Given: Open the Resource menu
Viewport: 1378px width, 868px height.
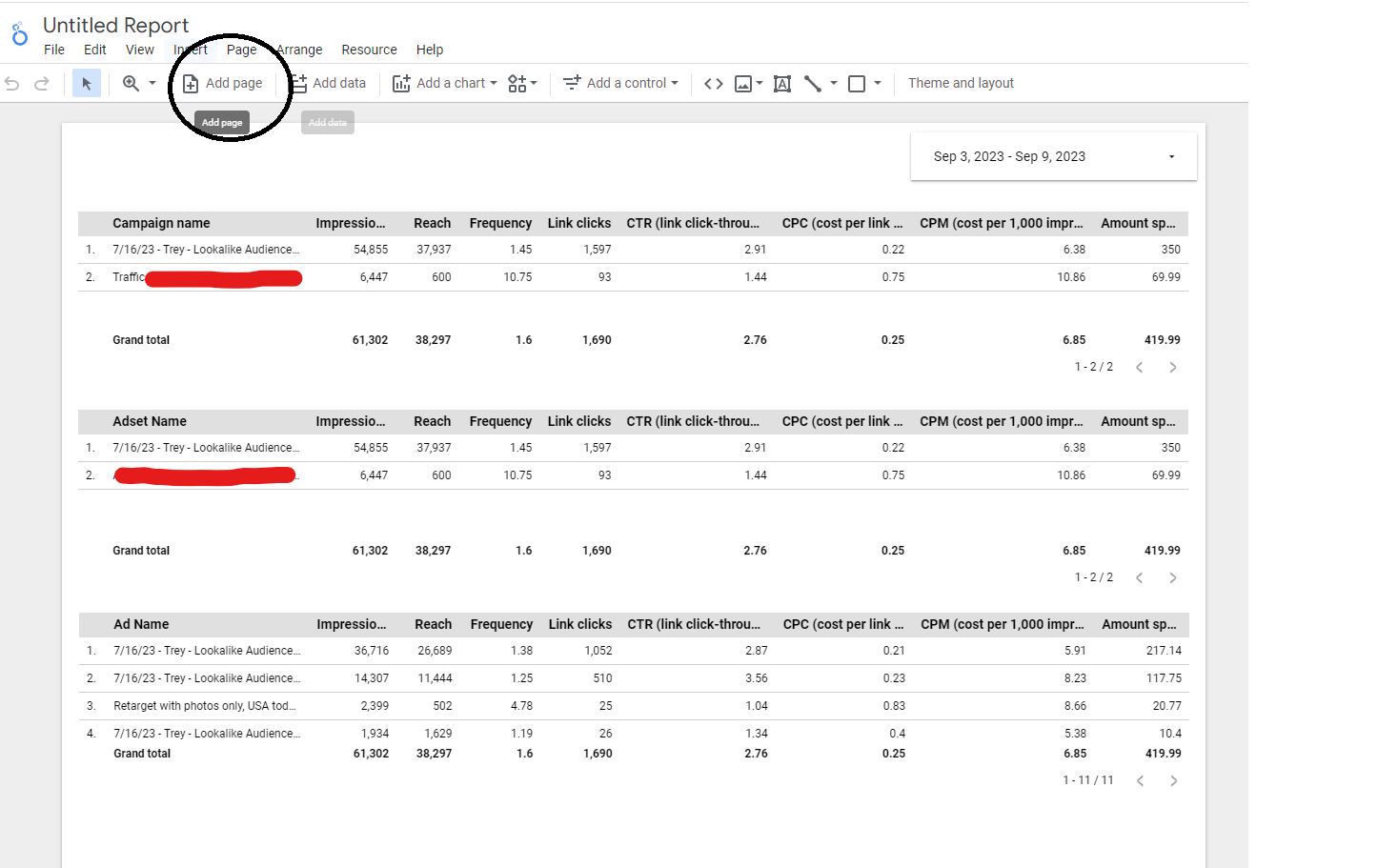Looking at the screenshot, I should pyautogui.click(x=369, y=50).
